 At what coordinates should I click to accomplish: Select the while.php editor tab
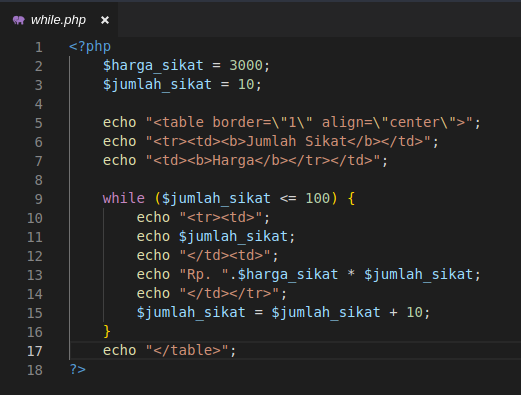[x=59, y=20]
